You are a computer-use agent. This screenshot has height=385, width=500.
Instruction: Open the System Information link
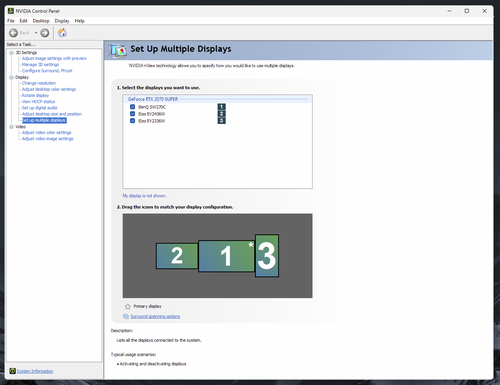(x=35, y=371)
